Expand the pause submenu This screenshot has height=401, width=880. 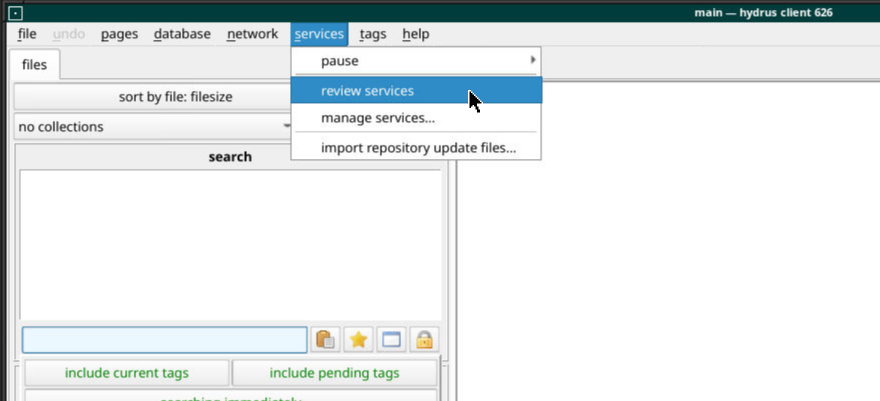pos(416,61)
